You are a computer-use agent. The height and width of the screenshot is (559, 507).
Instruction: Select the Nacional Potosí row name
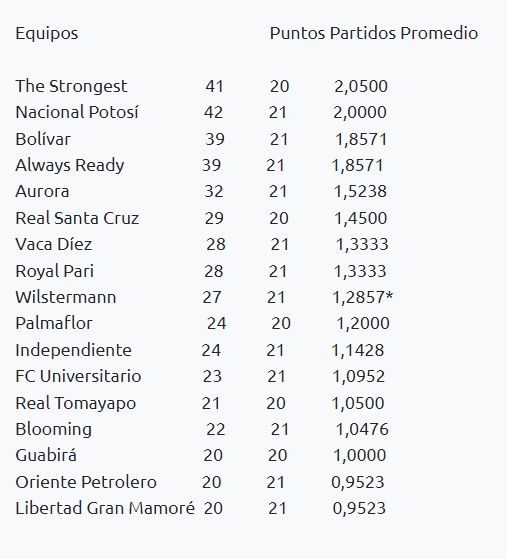tap(77, 112)
